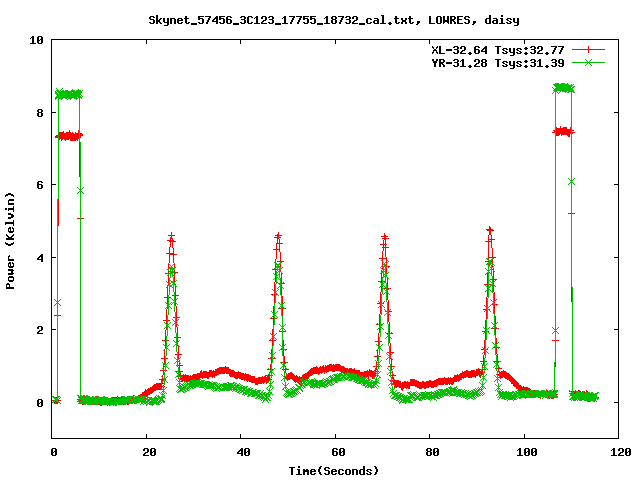Click the Power (Kelvin) y-axis label
The width and height of the screenshot is (640, 480).
(10, 241)
